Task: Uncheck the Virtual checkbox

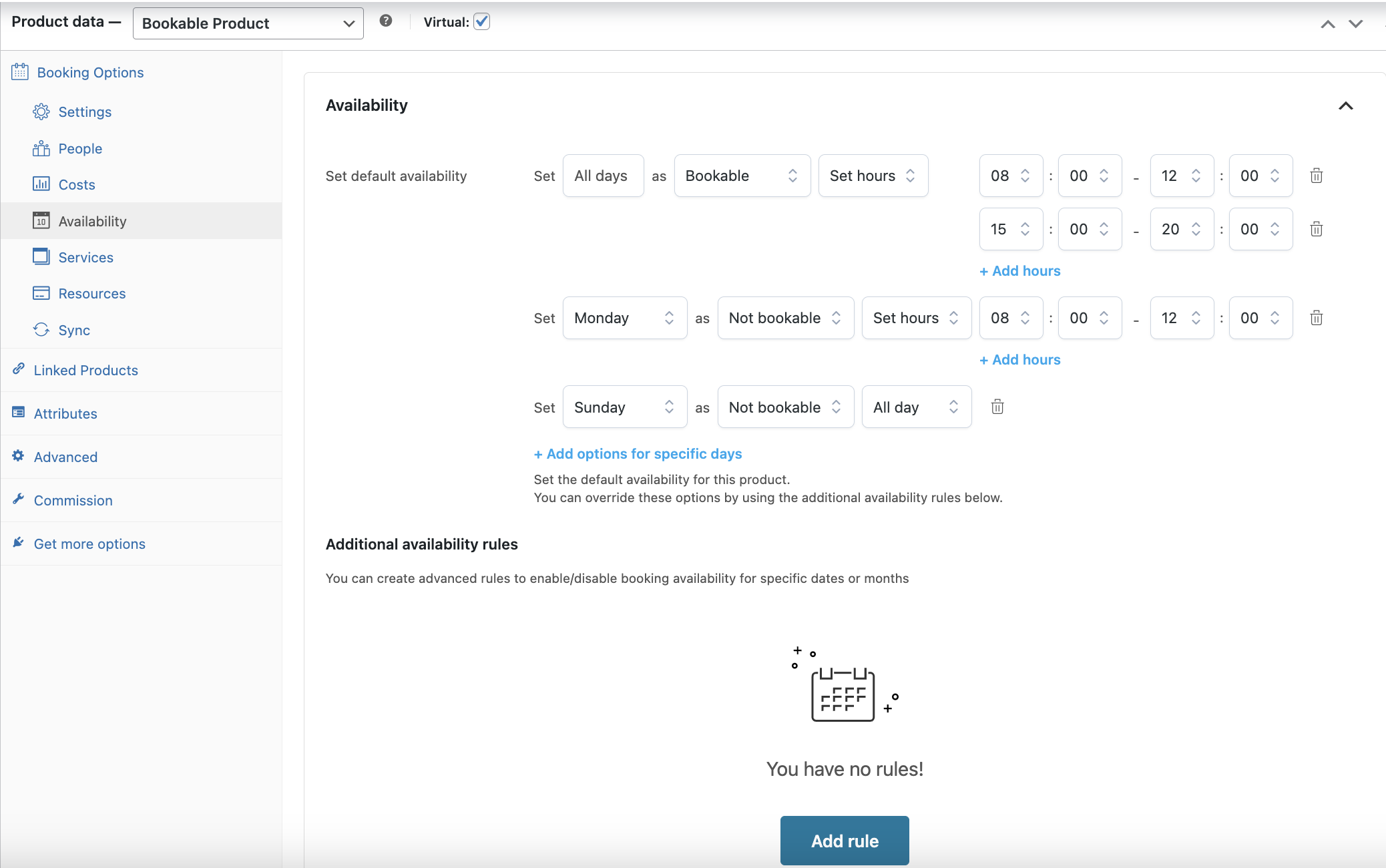Action: pos(481,21)
